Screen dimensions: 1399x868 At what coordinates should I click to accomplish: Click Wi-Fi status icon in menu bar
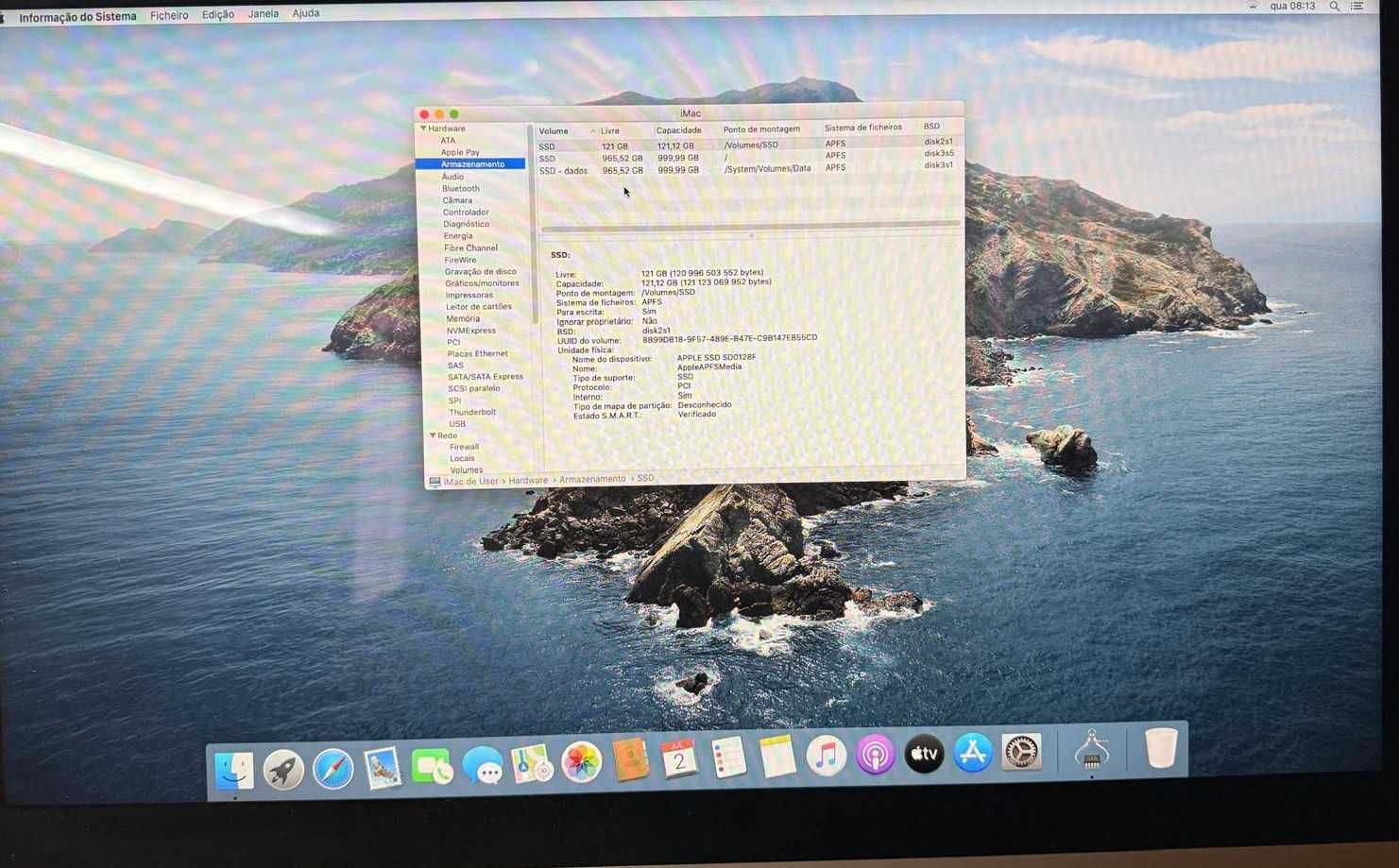click(x=1253, y=7)
